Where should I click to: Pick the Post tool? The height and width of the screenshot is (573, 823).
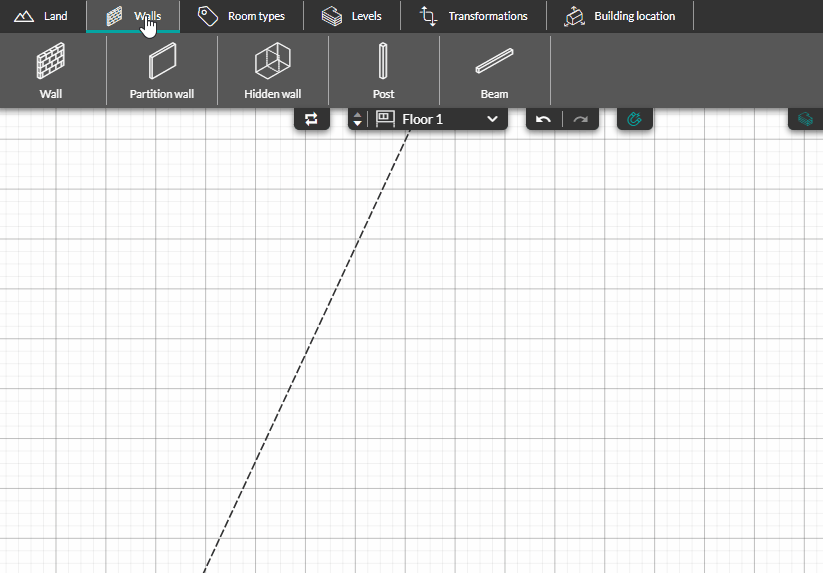click(383, 71)
